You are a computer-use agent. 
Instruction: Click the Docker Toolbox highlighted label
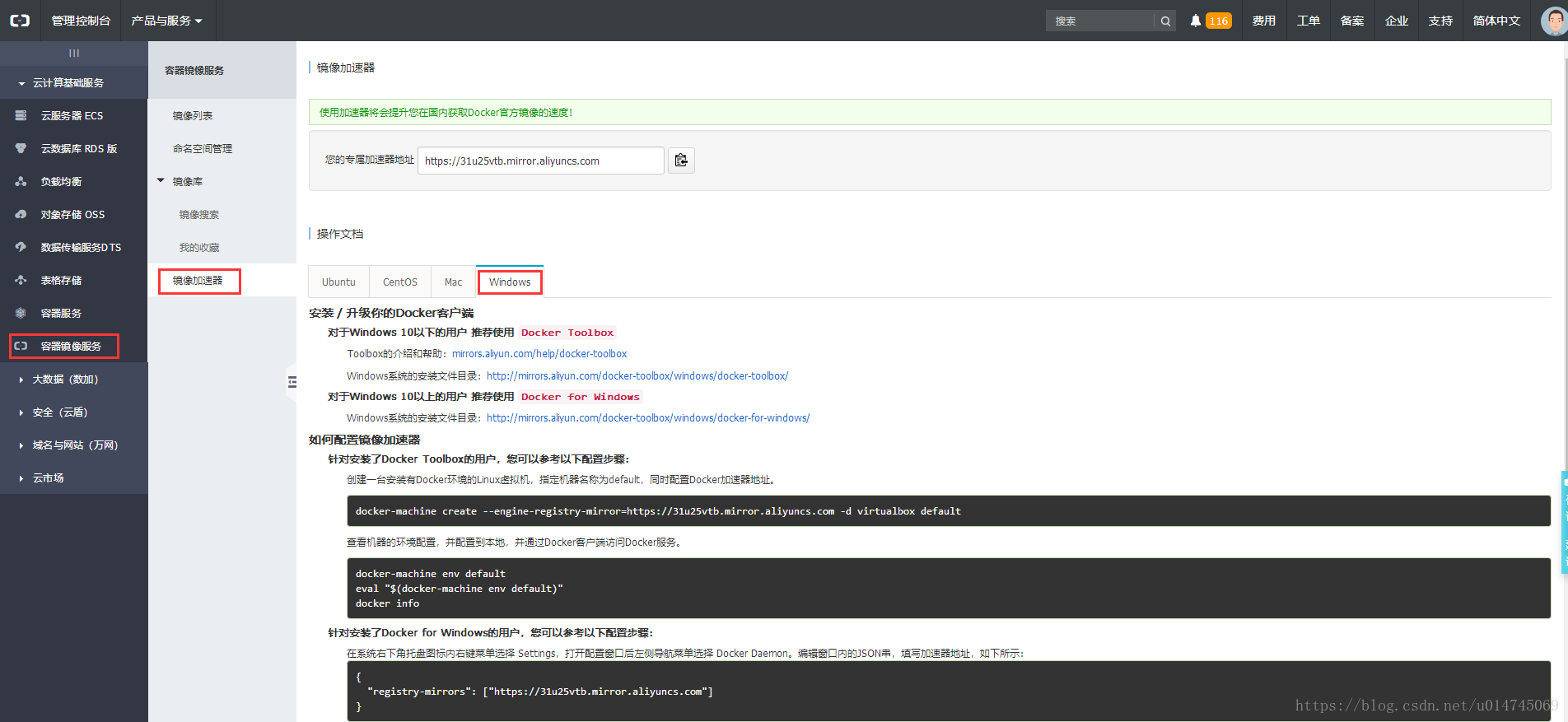[567, 333]
